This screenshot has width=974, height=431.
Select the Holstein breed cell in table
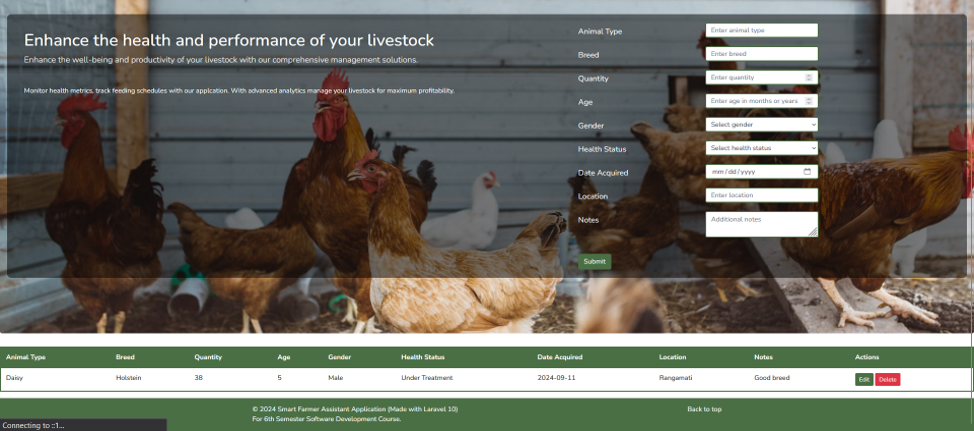pyautogui.click(x=128, y=378)
